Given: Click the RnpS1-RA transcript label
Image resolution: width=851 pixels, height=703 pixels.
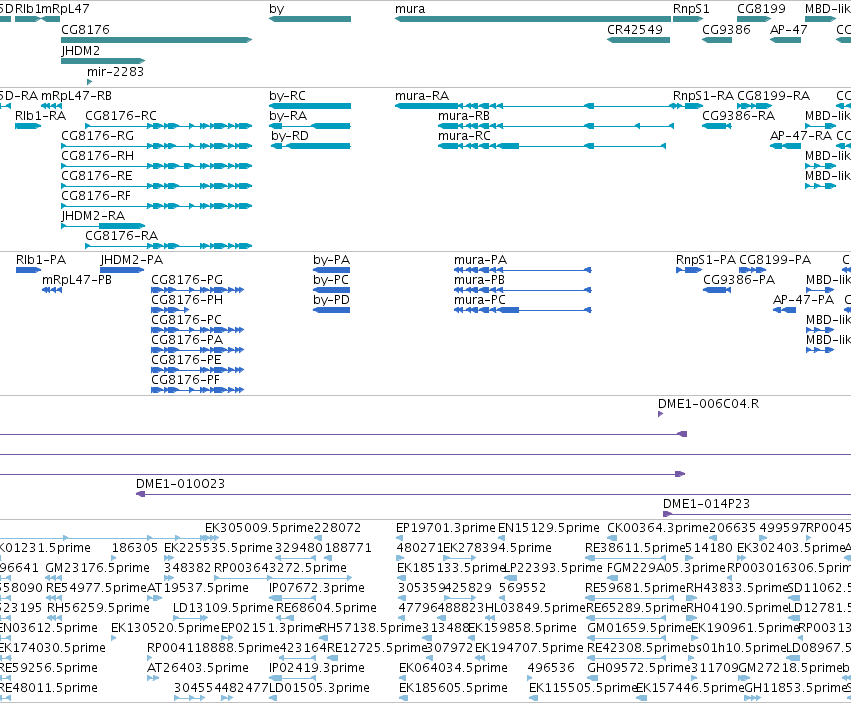Looking at the screenshot, I should coord(703,96).
